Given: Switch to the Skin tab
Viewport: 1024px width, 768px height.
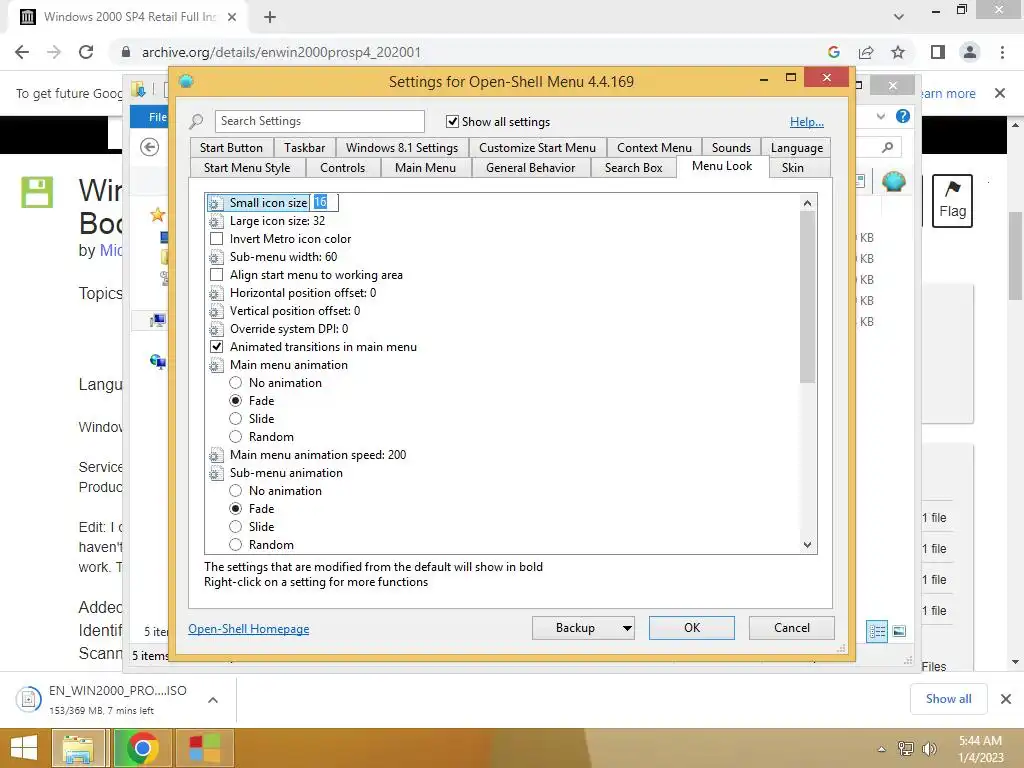Looking at the screenshot, I should pos(793,168).
